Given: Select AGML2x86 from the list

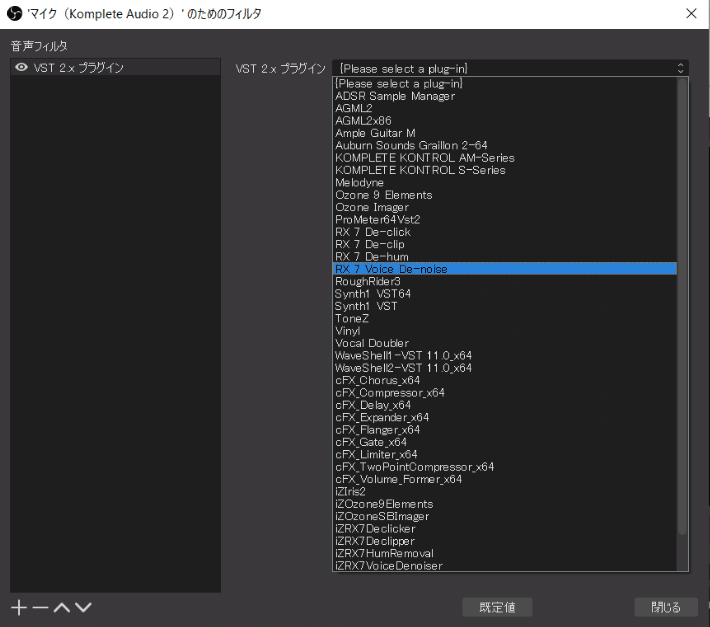Looking at the screenshot, I should pyautogui.click(x=505, y=121).
